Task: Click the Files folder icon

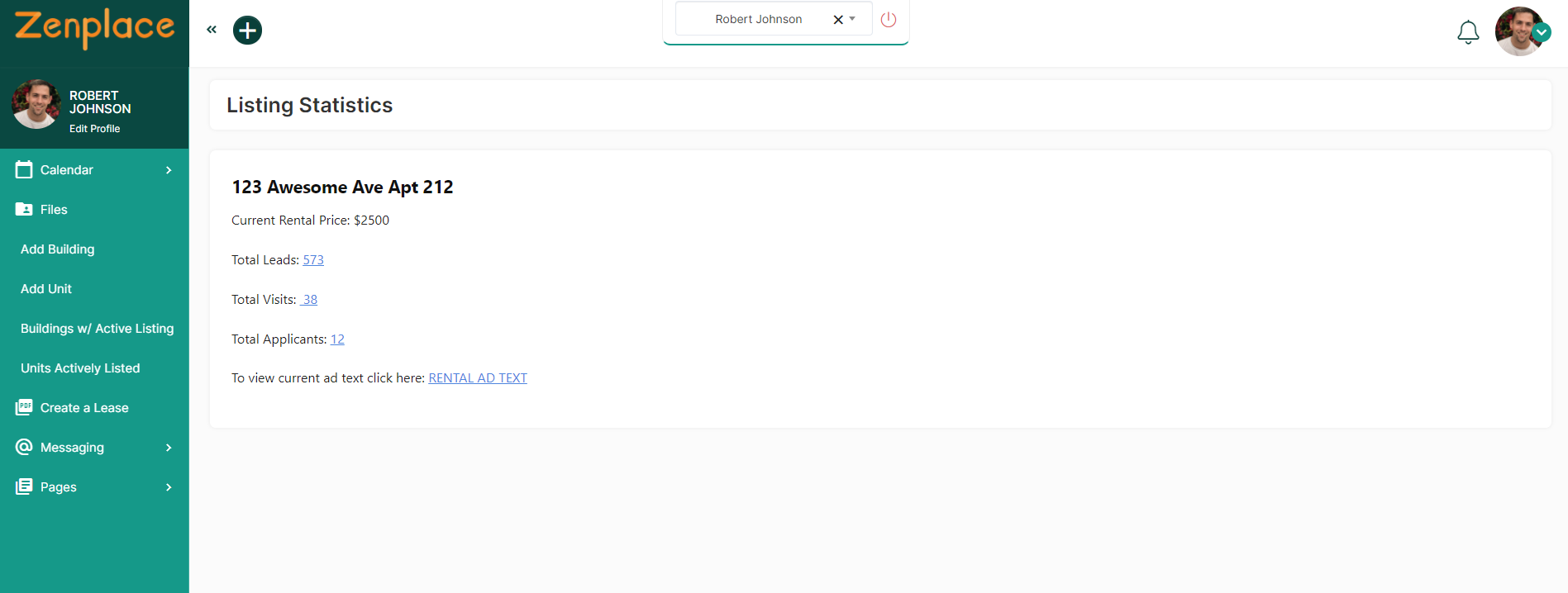Action: point(24,209)
